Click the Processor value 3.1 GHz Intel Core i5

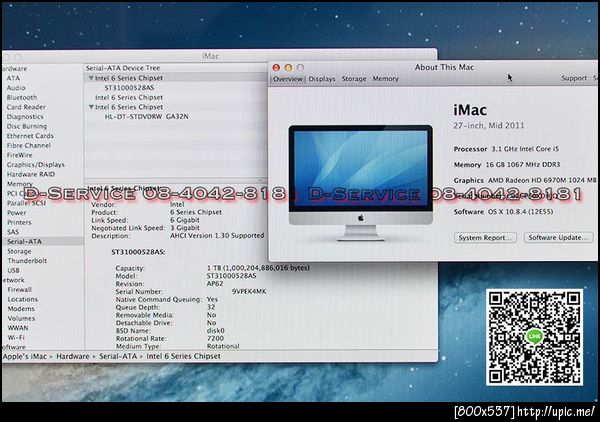(x=525, y=149)
